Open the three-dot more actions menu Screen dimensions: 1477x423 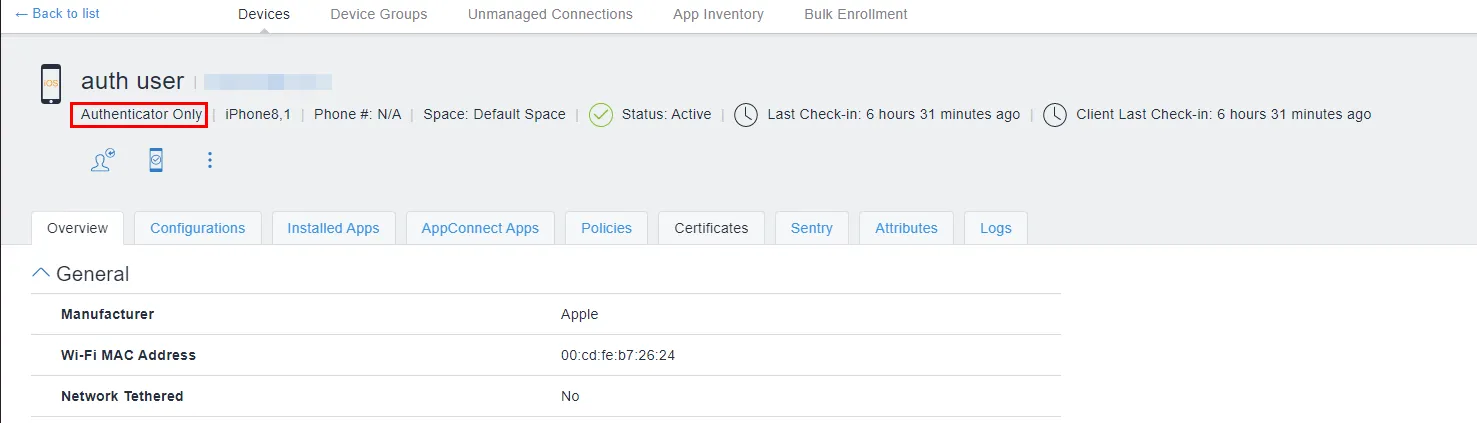coord(210,160)
